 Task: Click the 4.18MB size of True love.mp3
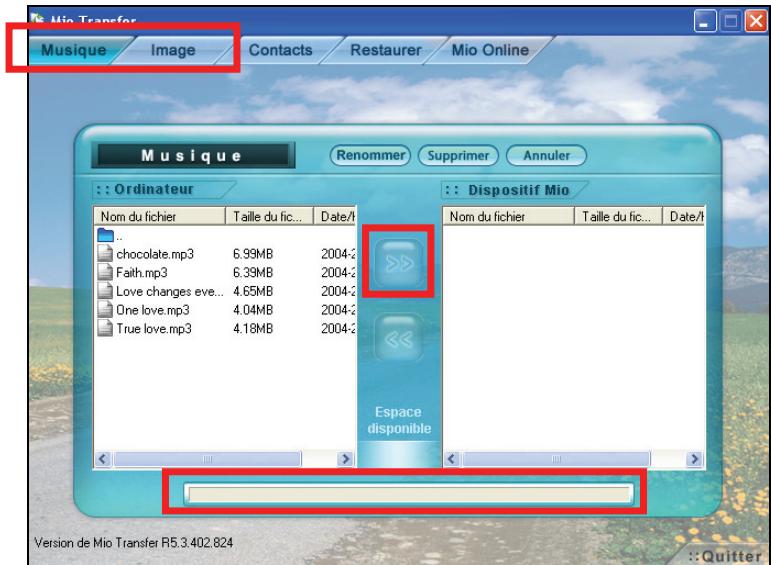click(x=253, y=329)
